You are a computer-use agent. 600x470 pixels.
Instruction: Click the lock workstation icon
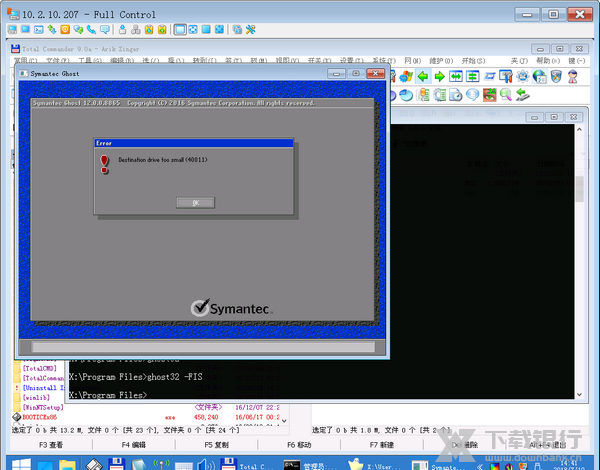122,29
